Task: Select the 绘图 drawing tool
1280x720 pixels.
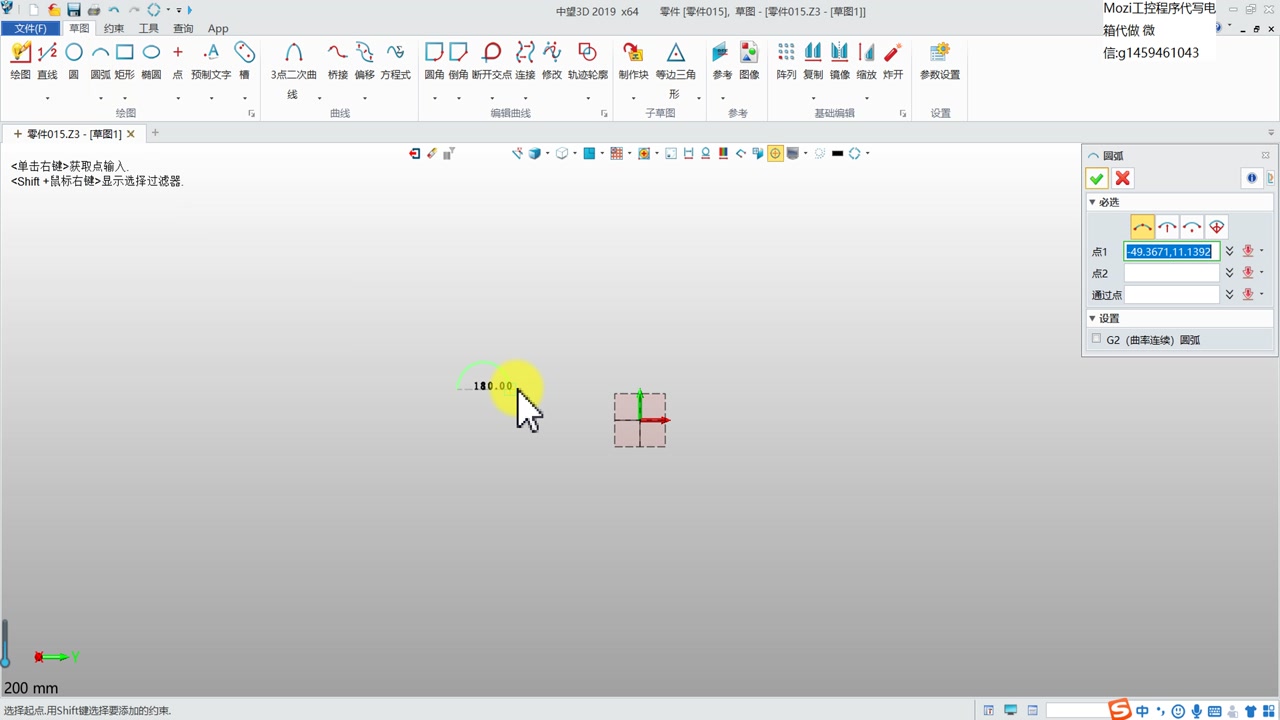Action: point(20,62)
